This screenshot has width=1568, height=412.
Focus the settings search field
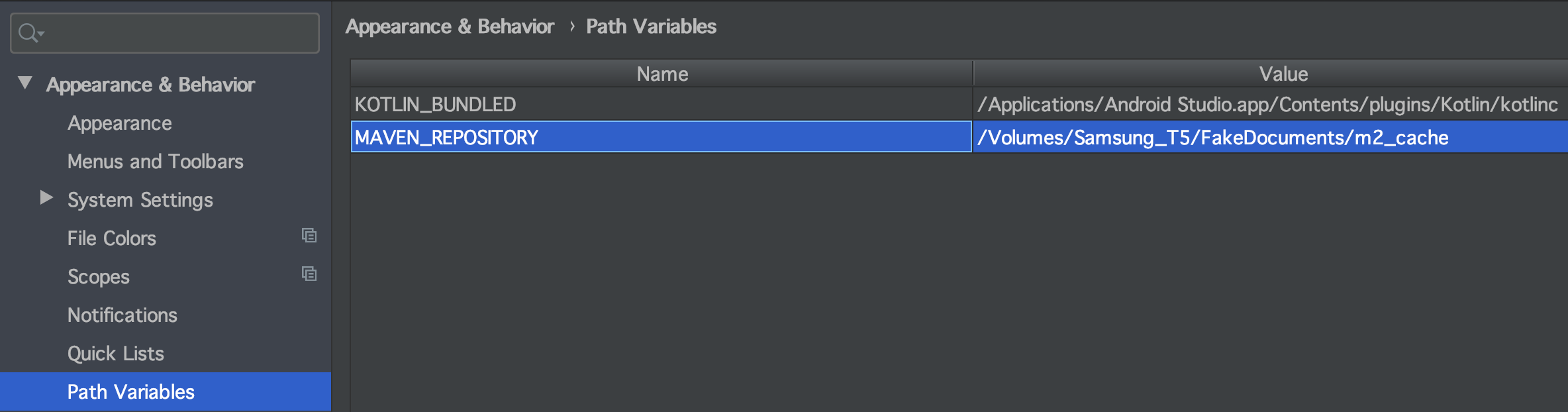[179, 33]
